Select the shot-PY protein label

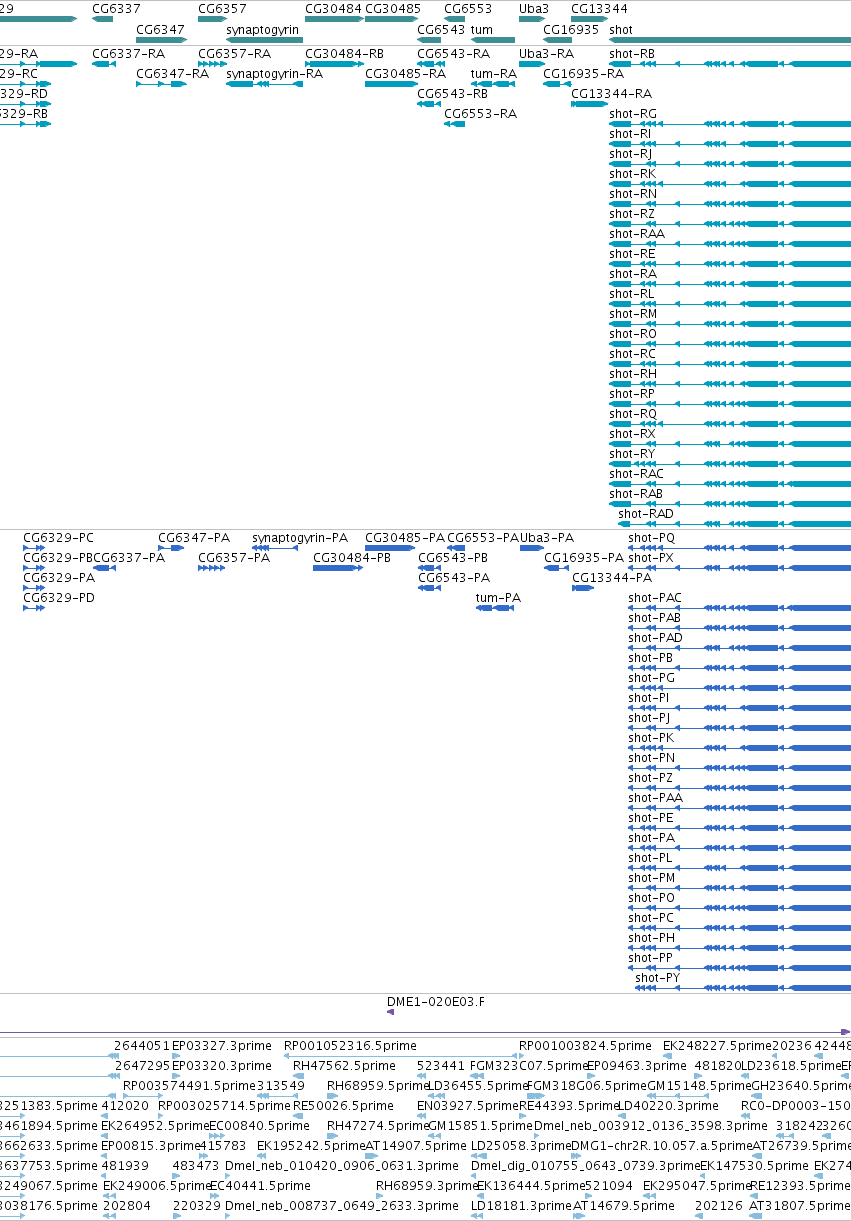[658, 978]
